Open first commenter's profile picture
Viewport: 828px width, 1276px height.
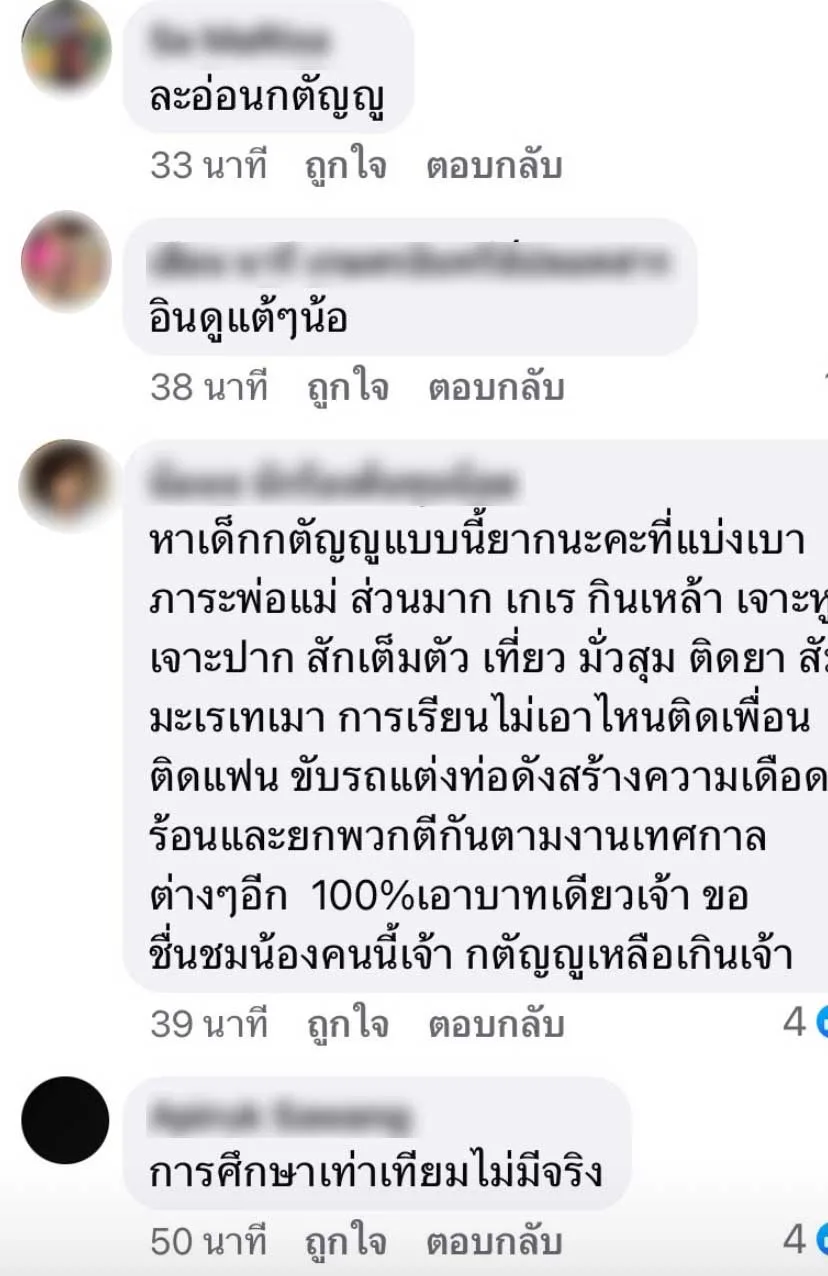coord(66,48)
